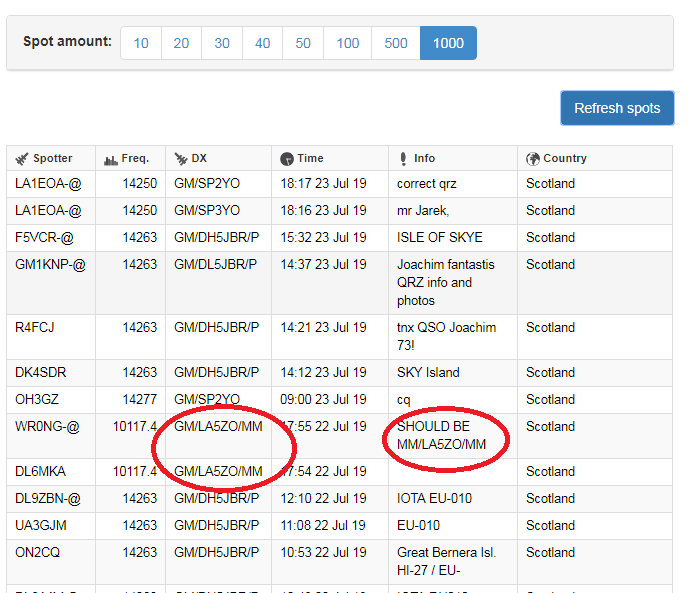This screenshot has height=593, width=687.
Task: Click DX callsign GM/SP3YO
Action: click(x=207, y=211)
